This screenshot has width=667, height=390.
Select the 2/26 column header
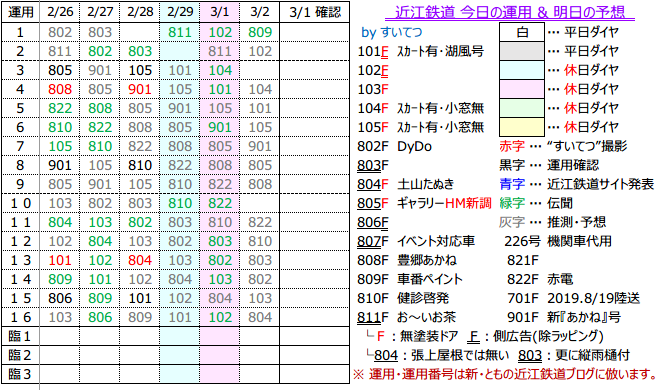(x=60, y=12)
